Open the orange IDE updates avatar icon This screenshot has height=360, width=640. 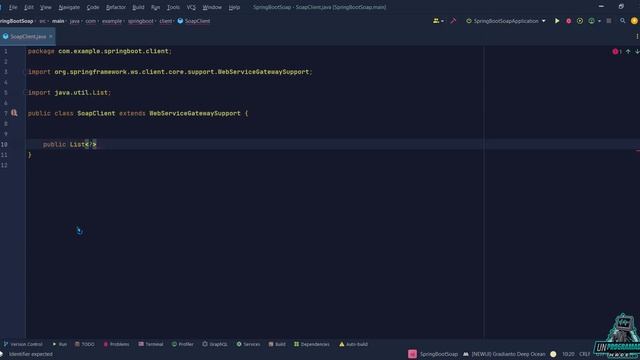634,21
